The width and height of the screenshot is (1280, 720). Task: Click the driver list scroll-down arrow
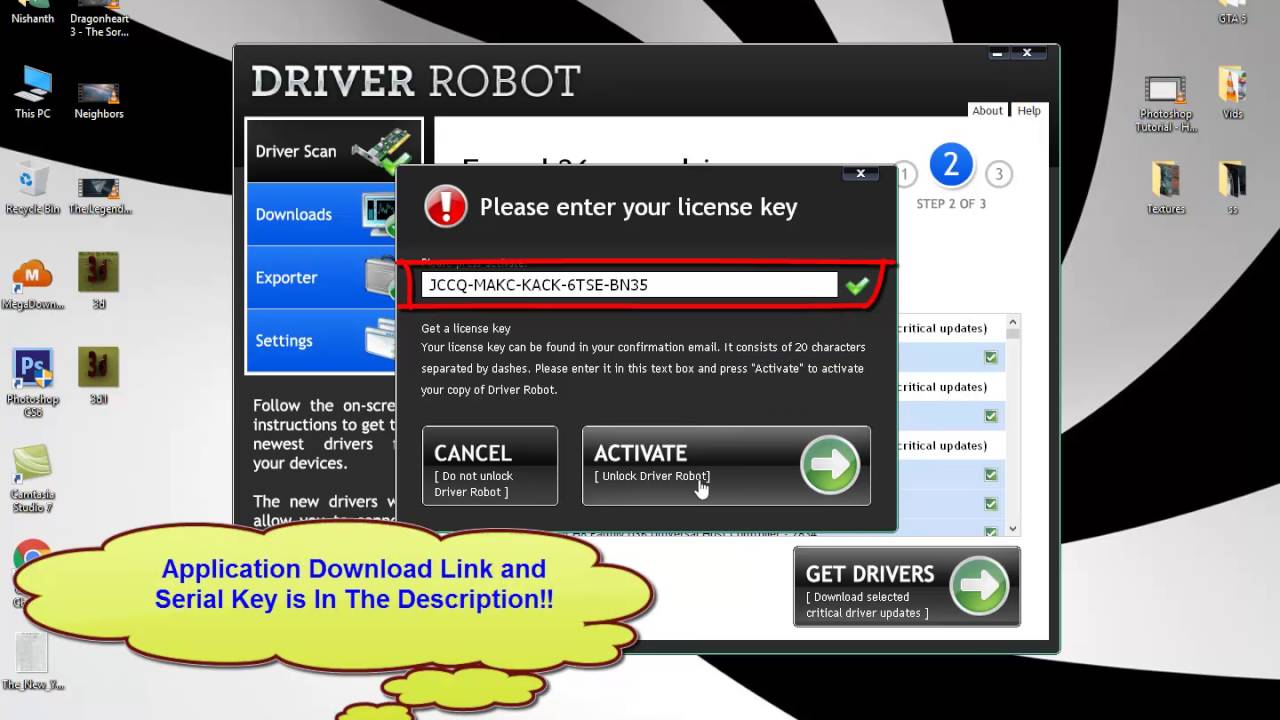tap(1013, 529)
